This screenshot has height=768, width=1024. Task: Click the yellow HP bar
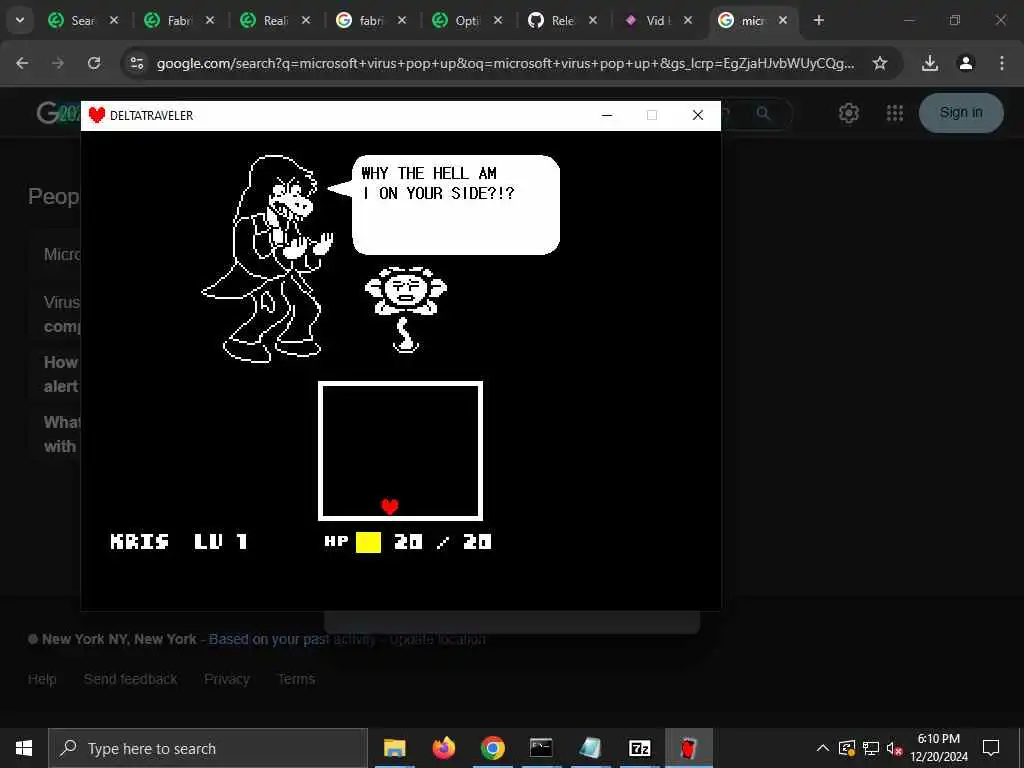[368, 542]
